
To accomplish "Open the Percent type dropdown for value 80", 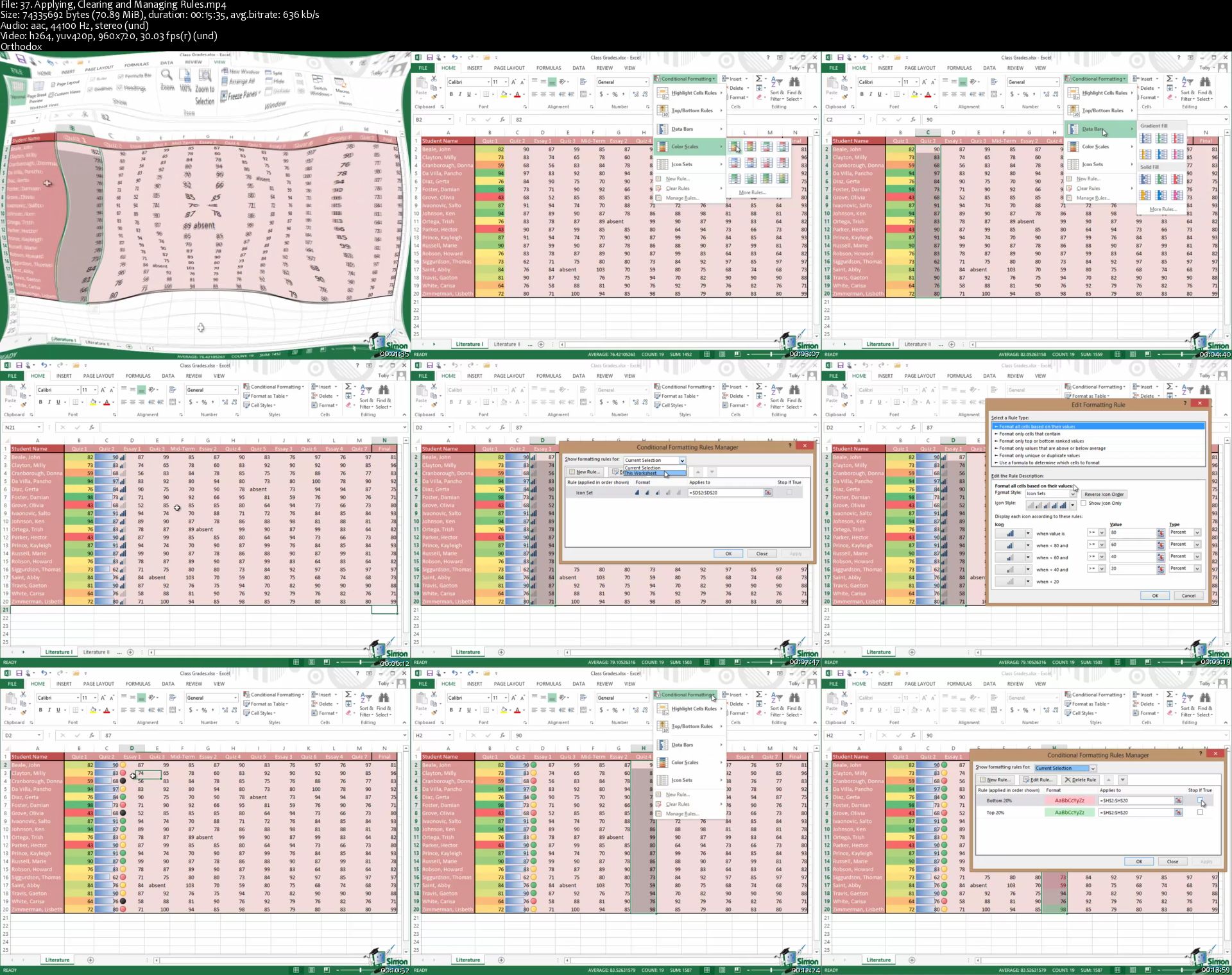I will point(1197,532).
